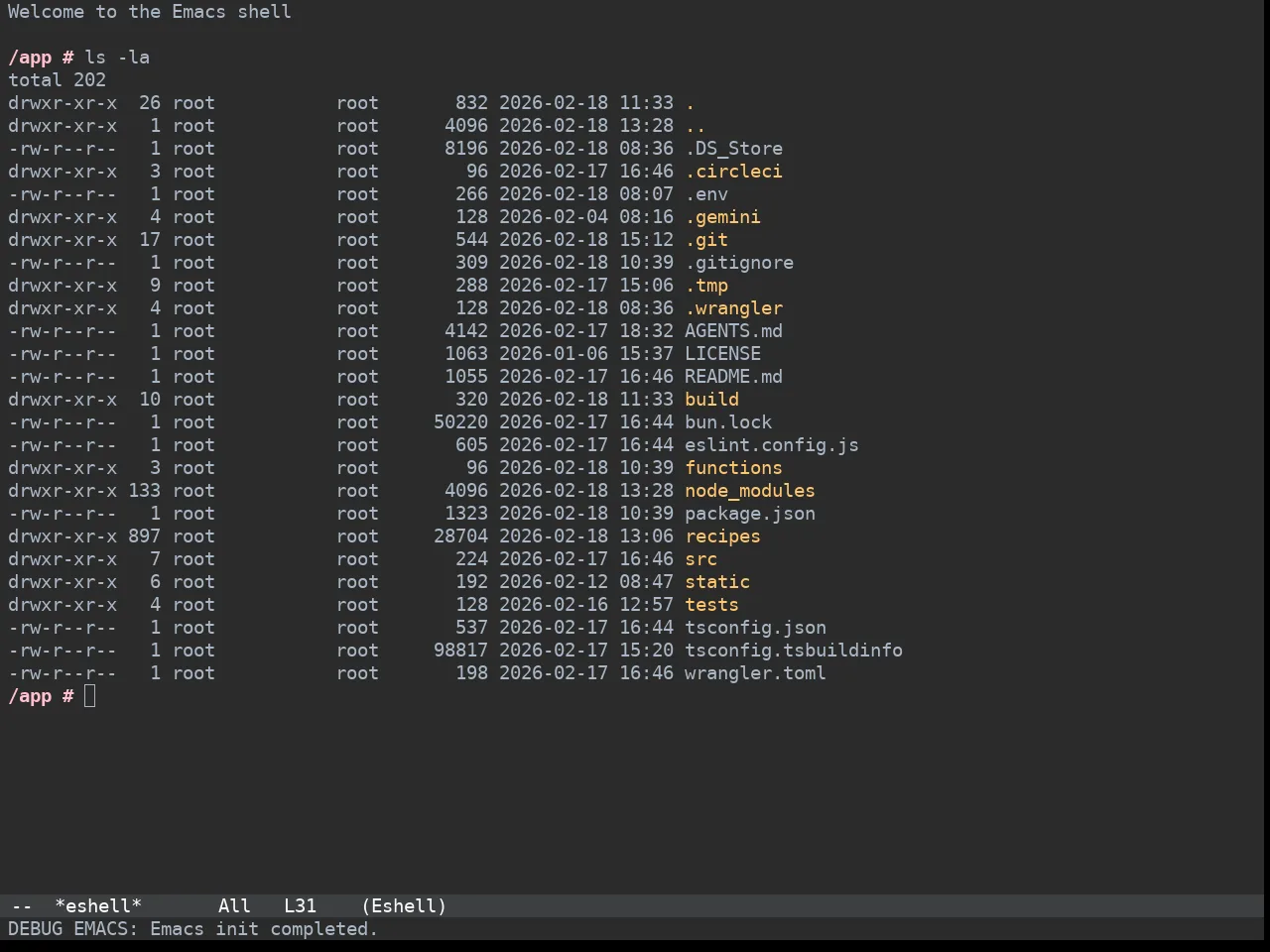This screenshot has width=1270, height=952.
Task: Click the .env file name
Action: (706, 194)
